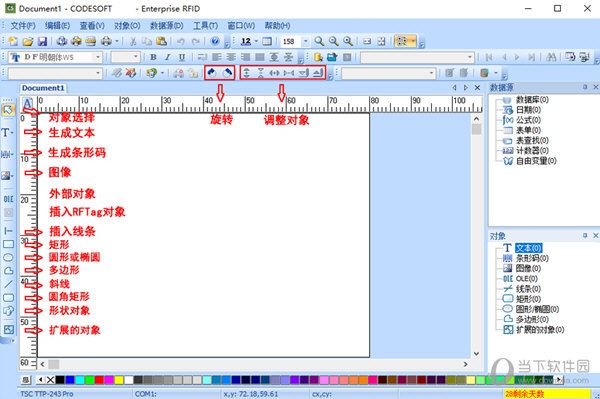Open the combo box right of adjust-object icons
600x399 pixels.
click(388, 73)
